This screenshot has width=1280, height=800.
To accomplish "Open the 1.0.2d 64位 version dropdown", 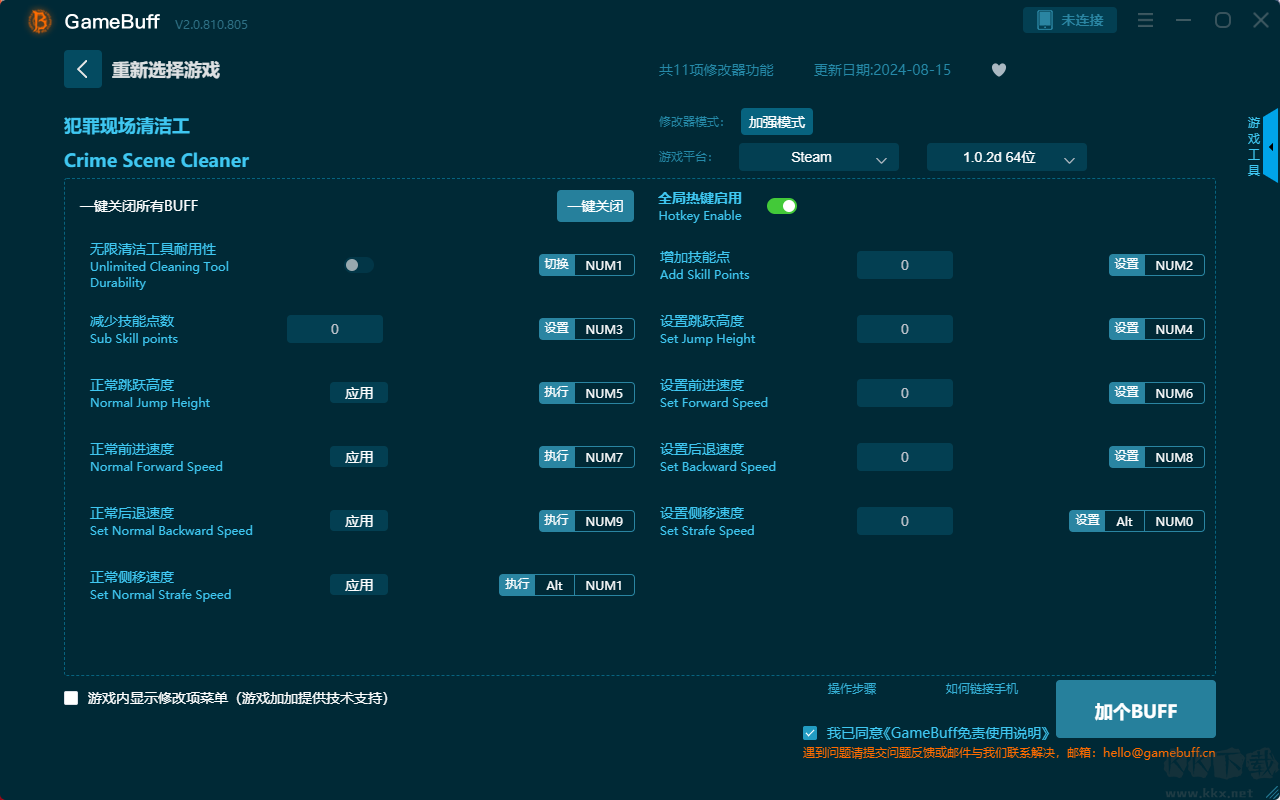I will click(x=1007, y=157).
